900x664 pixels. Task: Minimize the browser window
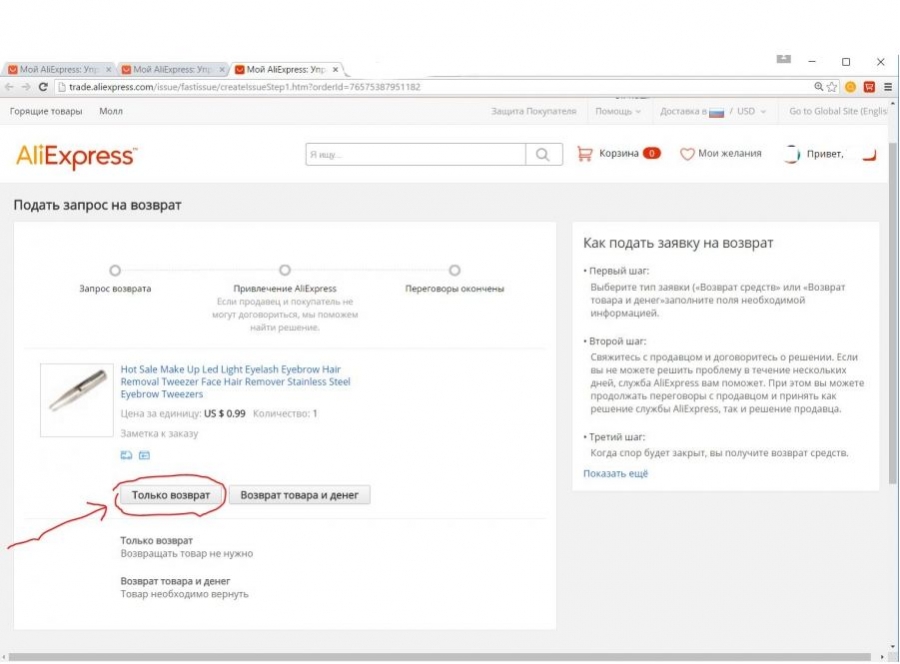tap(812, 61)
